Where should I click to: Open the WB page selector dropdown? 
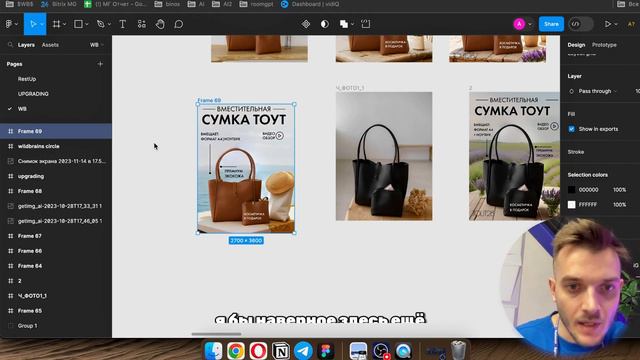point(97,45)
